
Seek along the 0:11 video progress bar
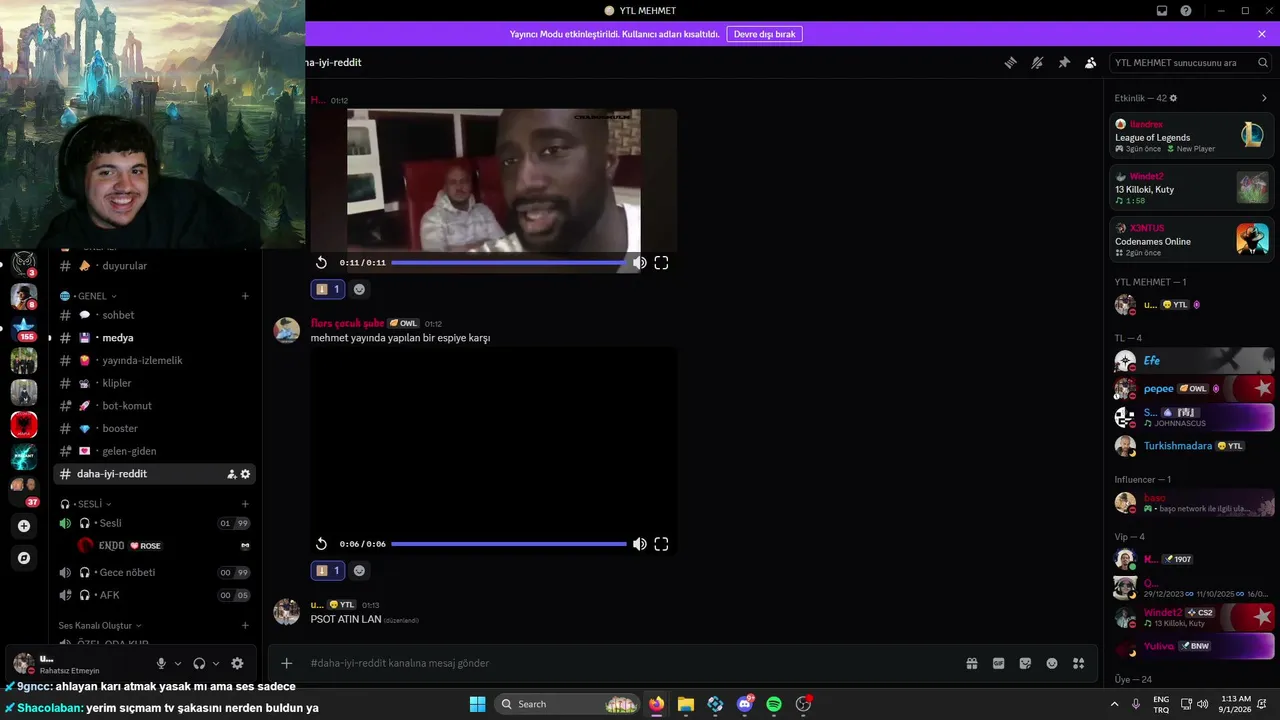508,263
